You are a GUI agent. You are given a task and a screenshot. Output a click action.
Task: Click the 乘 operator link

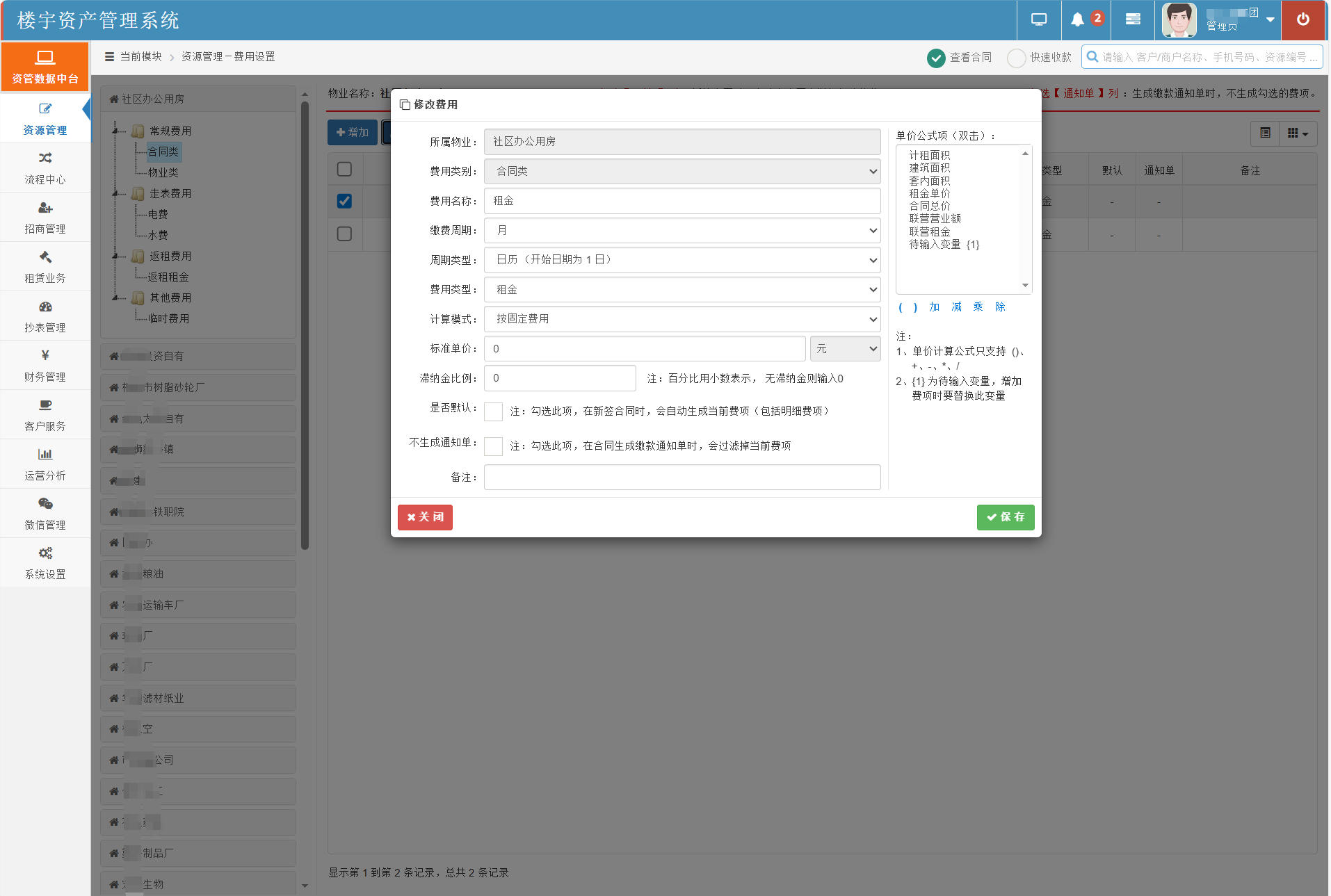click(978, 307)
